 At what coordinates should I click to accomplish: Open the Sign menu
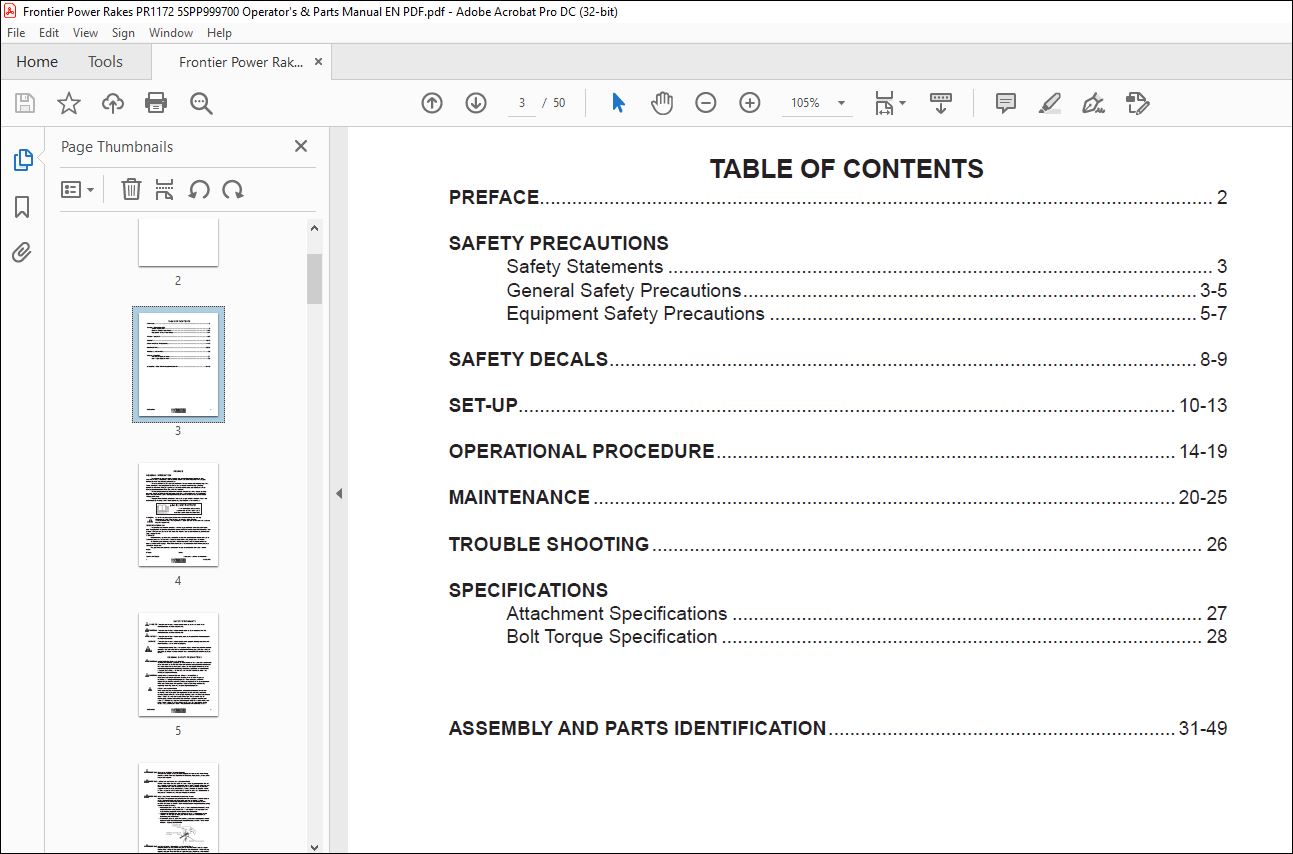point(123,33)
